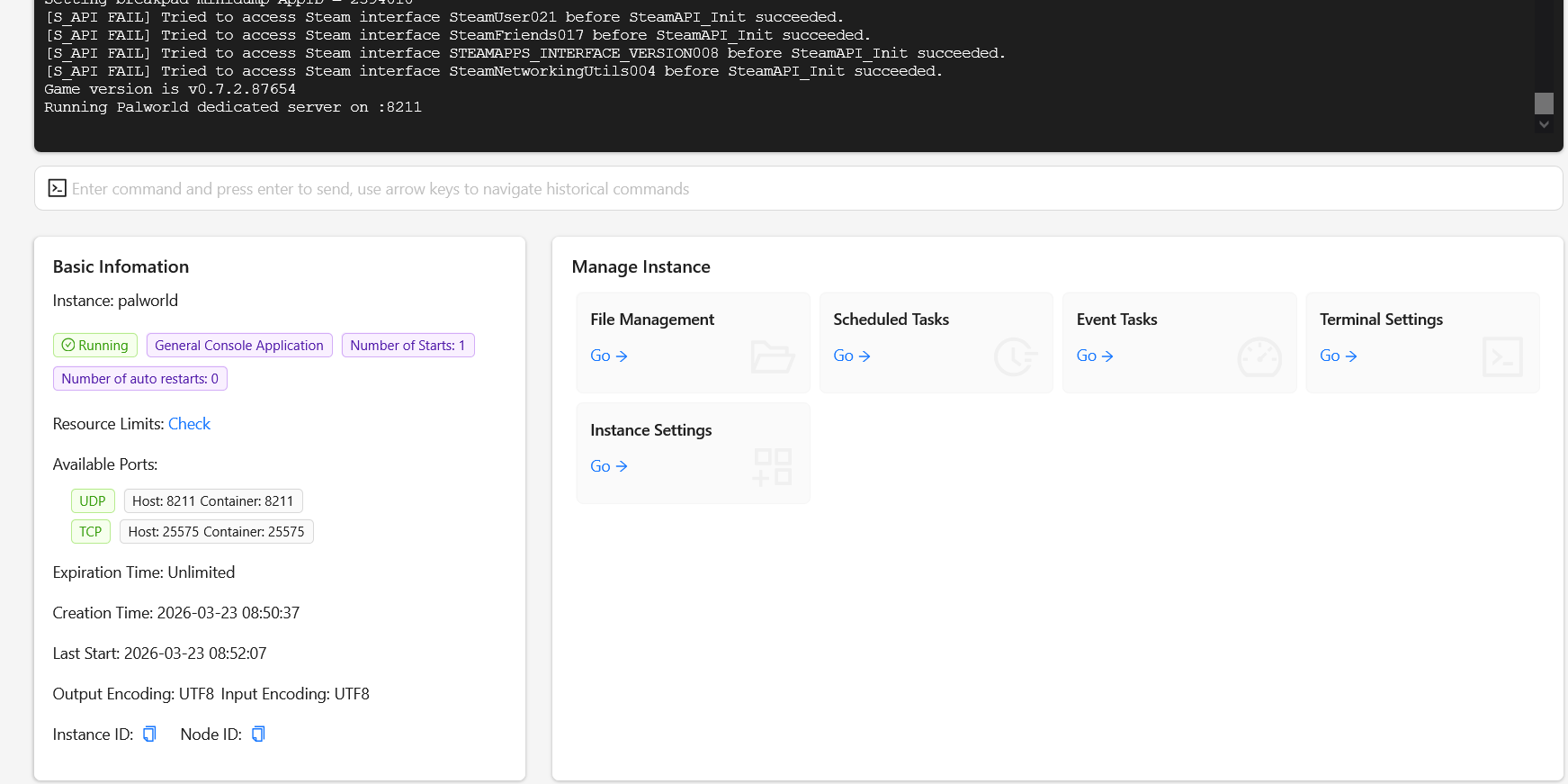The width and height of the screenshot is (1568, 784).
Task: Go to Terminal Settings
Action: pyautogui.click(x=1338, y=356)
